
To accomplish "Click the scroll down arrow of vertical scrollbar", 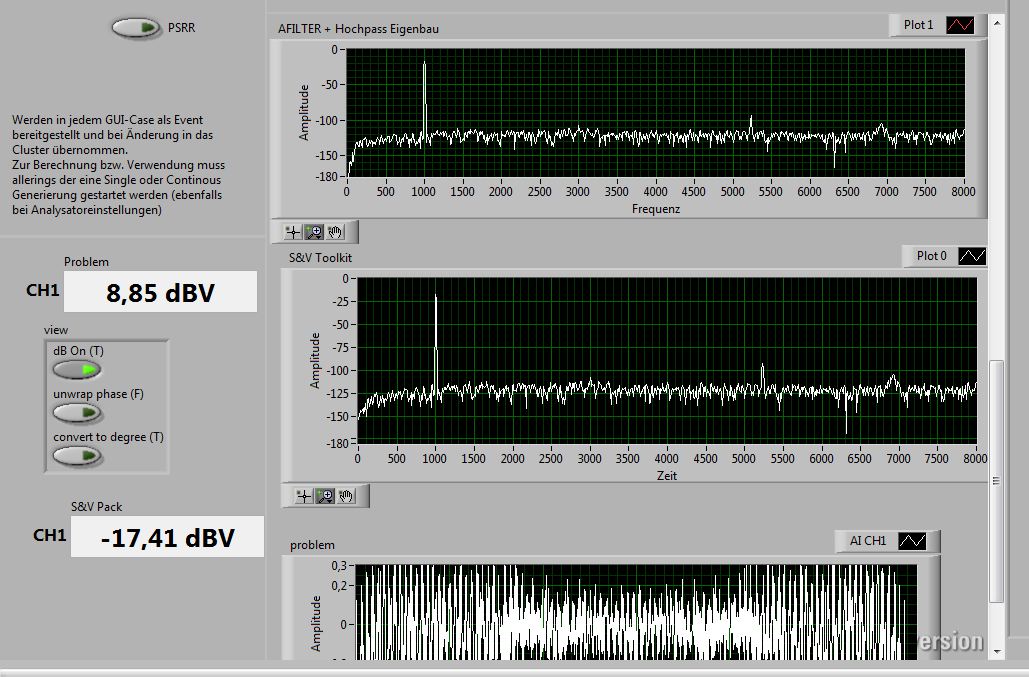I will (x=997, y=651).
